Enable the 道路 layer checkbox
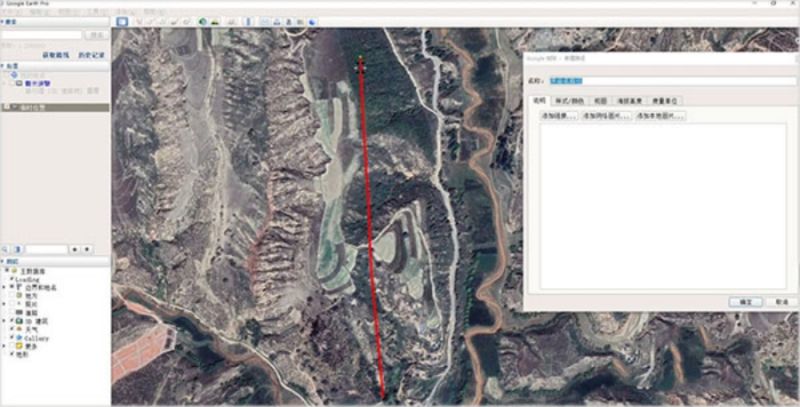The height and width of the screenshot is (407, 800). pos(12,312)
